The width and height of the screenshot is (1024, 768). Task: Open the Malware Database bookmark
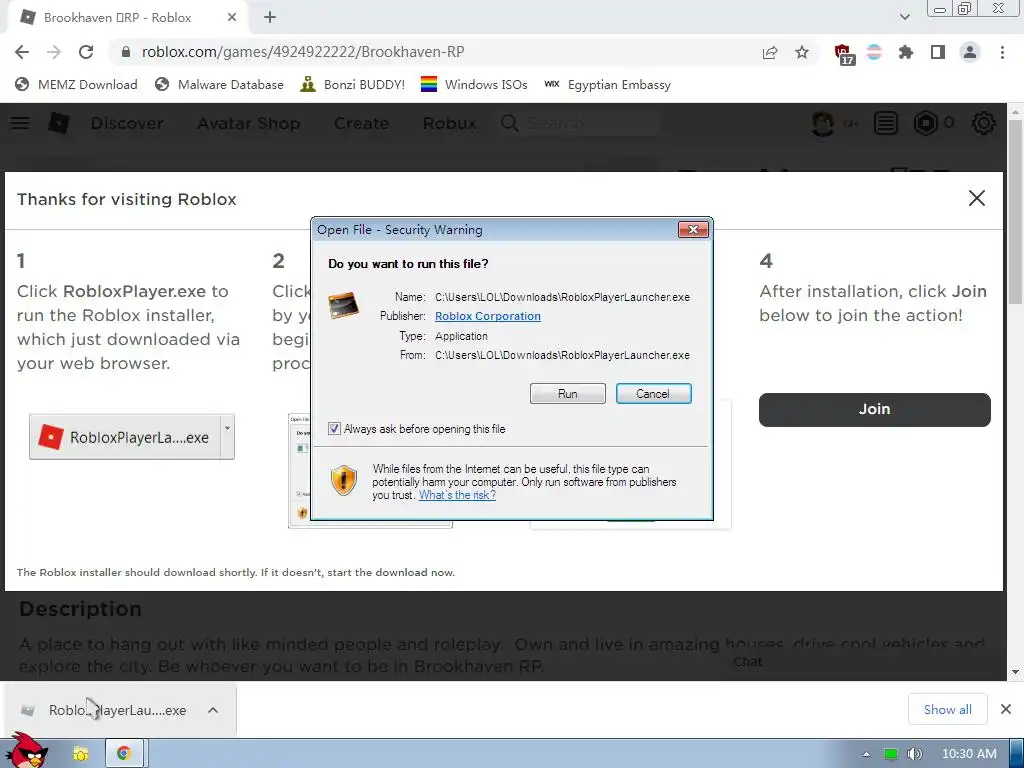tap(219, 84)
